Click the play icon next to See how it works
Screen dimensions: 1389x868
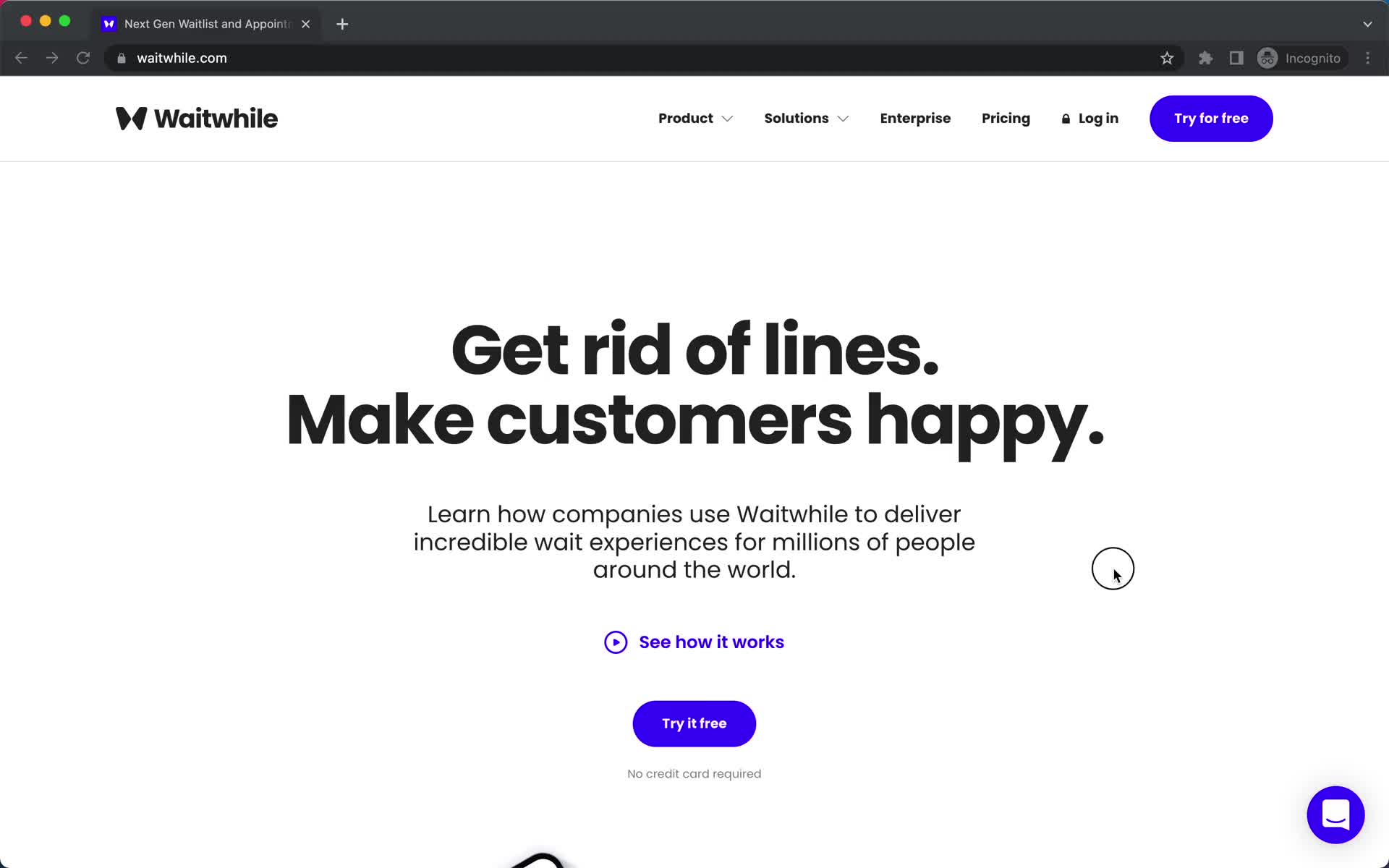coord(615,641)
